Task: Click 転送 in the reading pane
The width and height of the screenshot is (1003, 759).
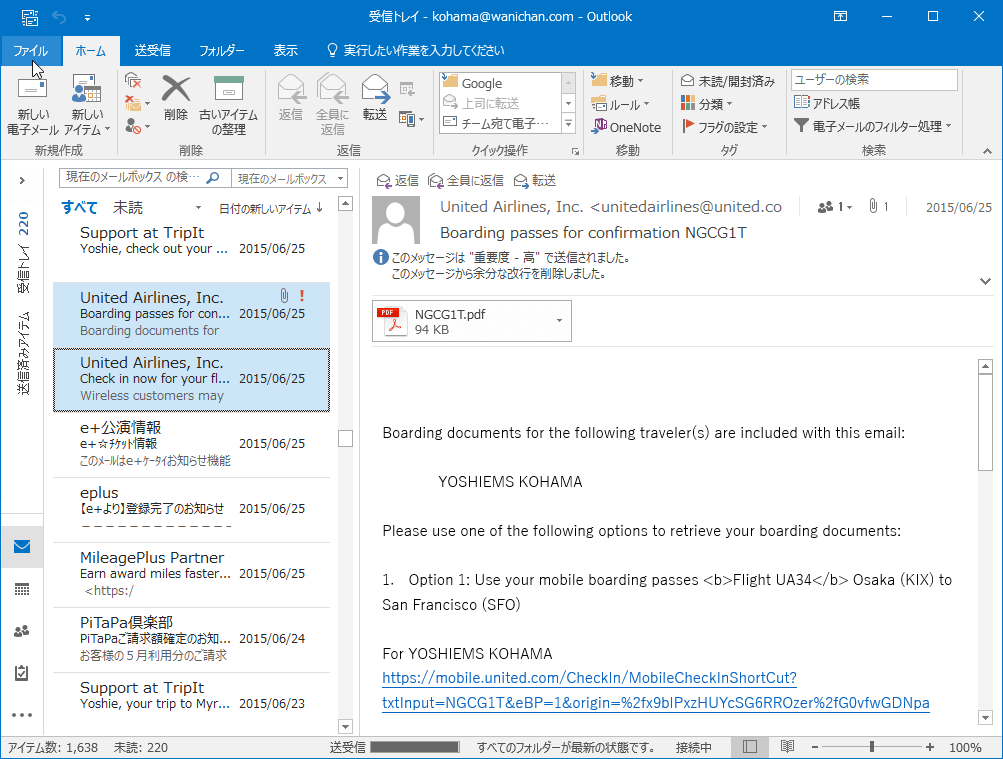Action: (535, 181)
